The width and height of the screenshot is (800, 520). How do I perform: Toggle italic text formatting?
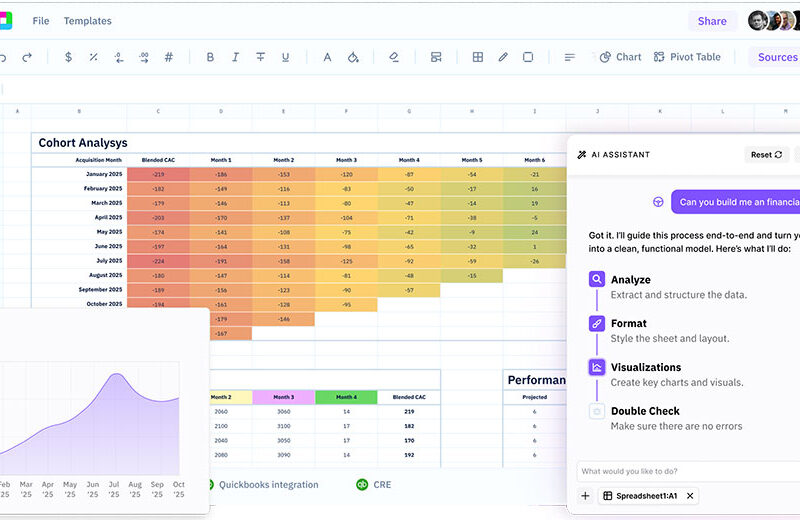coord(235,57)
